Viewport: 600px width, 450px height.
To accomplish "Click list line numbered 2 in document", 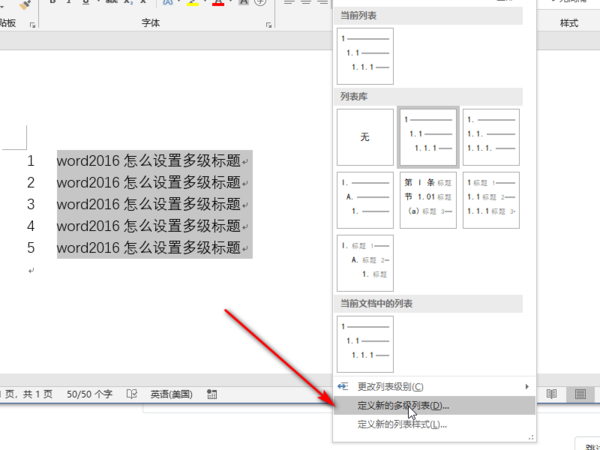I will coord(148,183).
